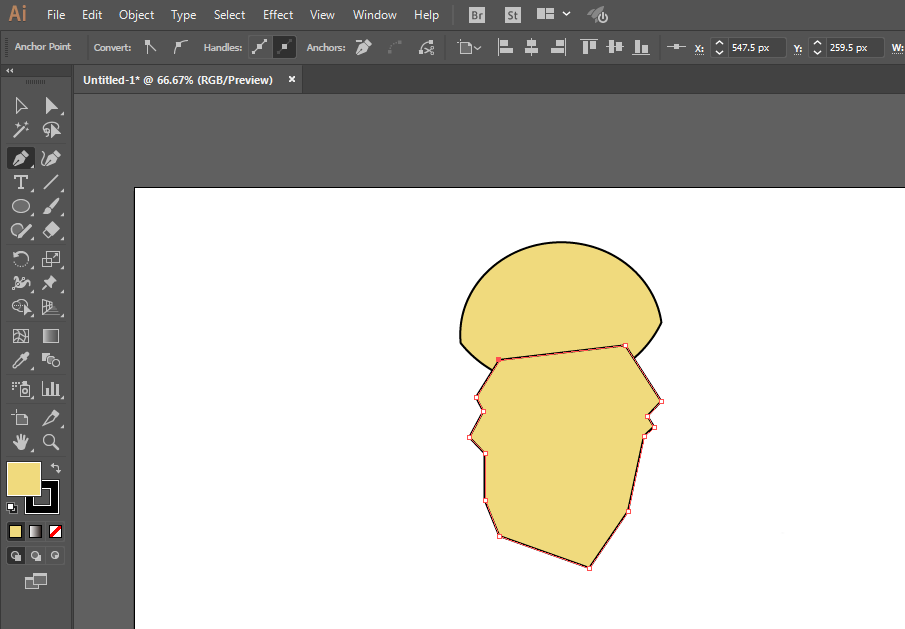Switch to the Untitled-1 document tab
Image resolution: width=905 pixels, height=629 pixels.
[x=178, y=80]
